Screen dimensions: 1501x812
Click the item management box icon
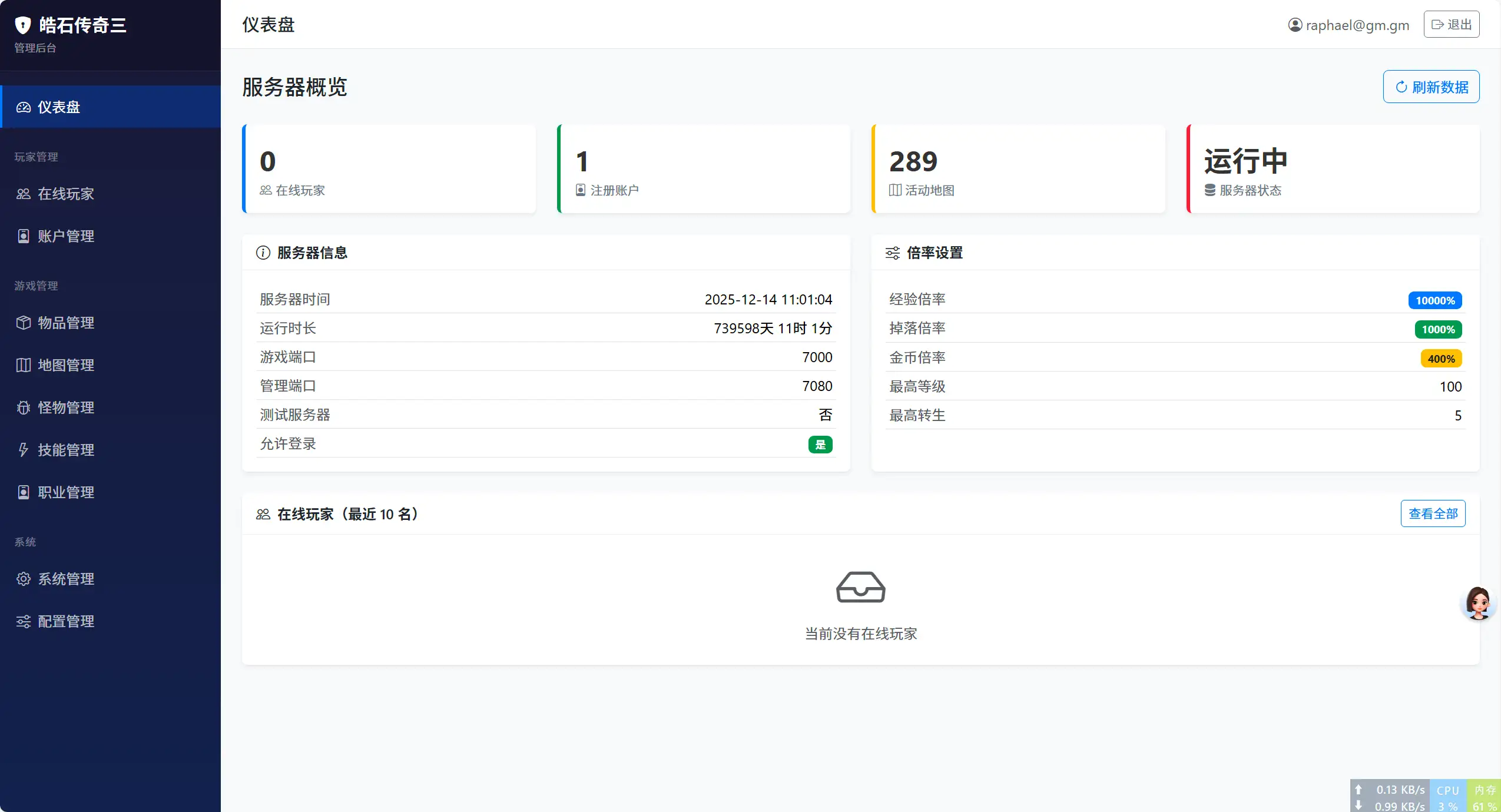pyautogui.click(x=24, y=323)
